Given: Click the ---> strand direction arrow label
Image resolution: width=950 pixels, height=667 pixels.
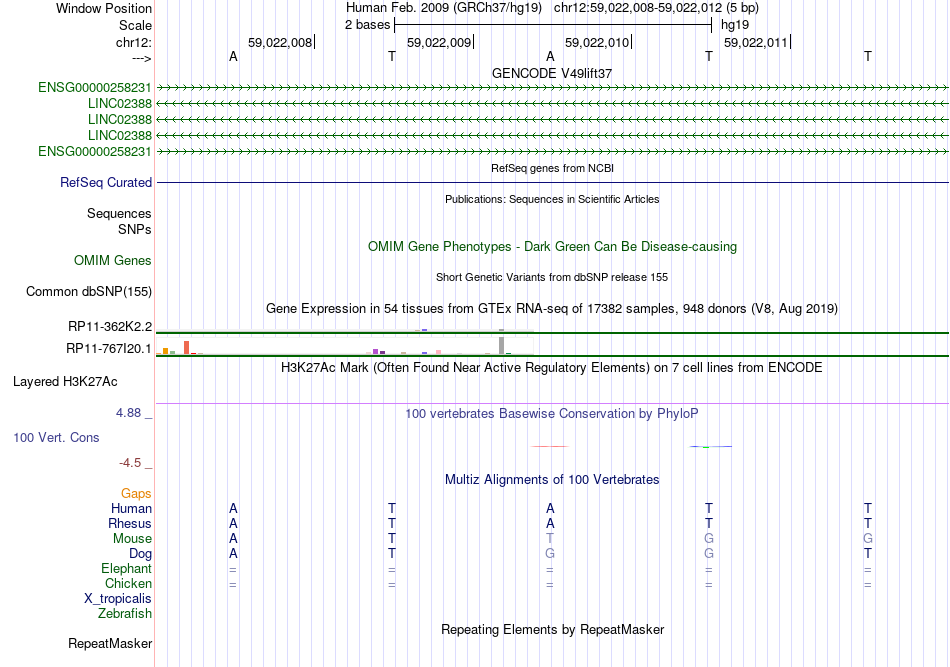Looking at the screenshot, I should 141,58.
